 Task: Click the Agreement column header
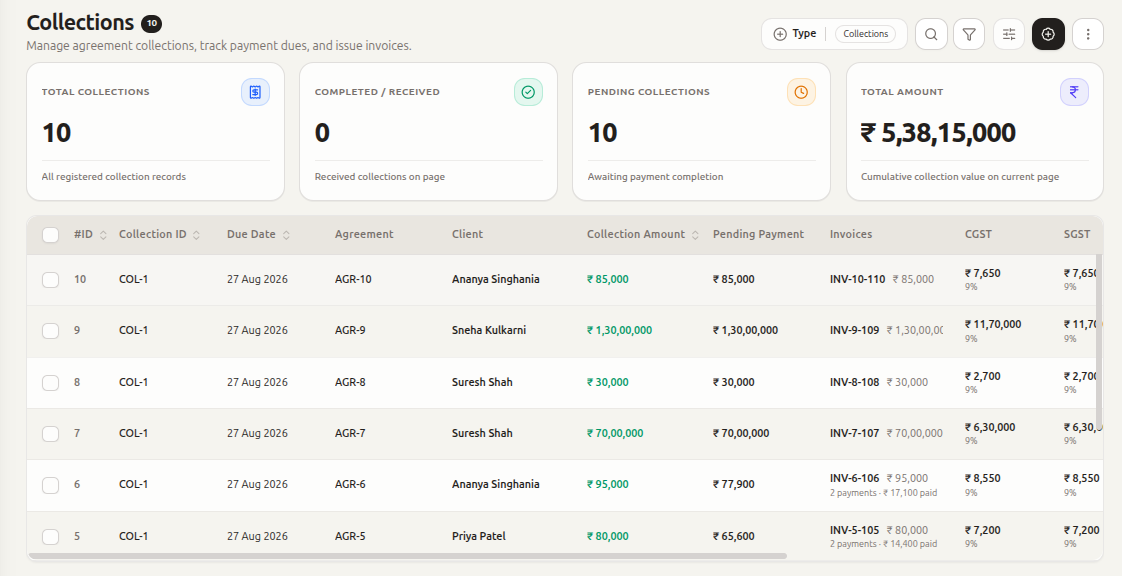(364, 234)
